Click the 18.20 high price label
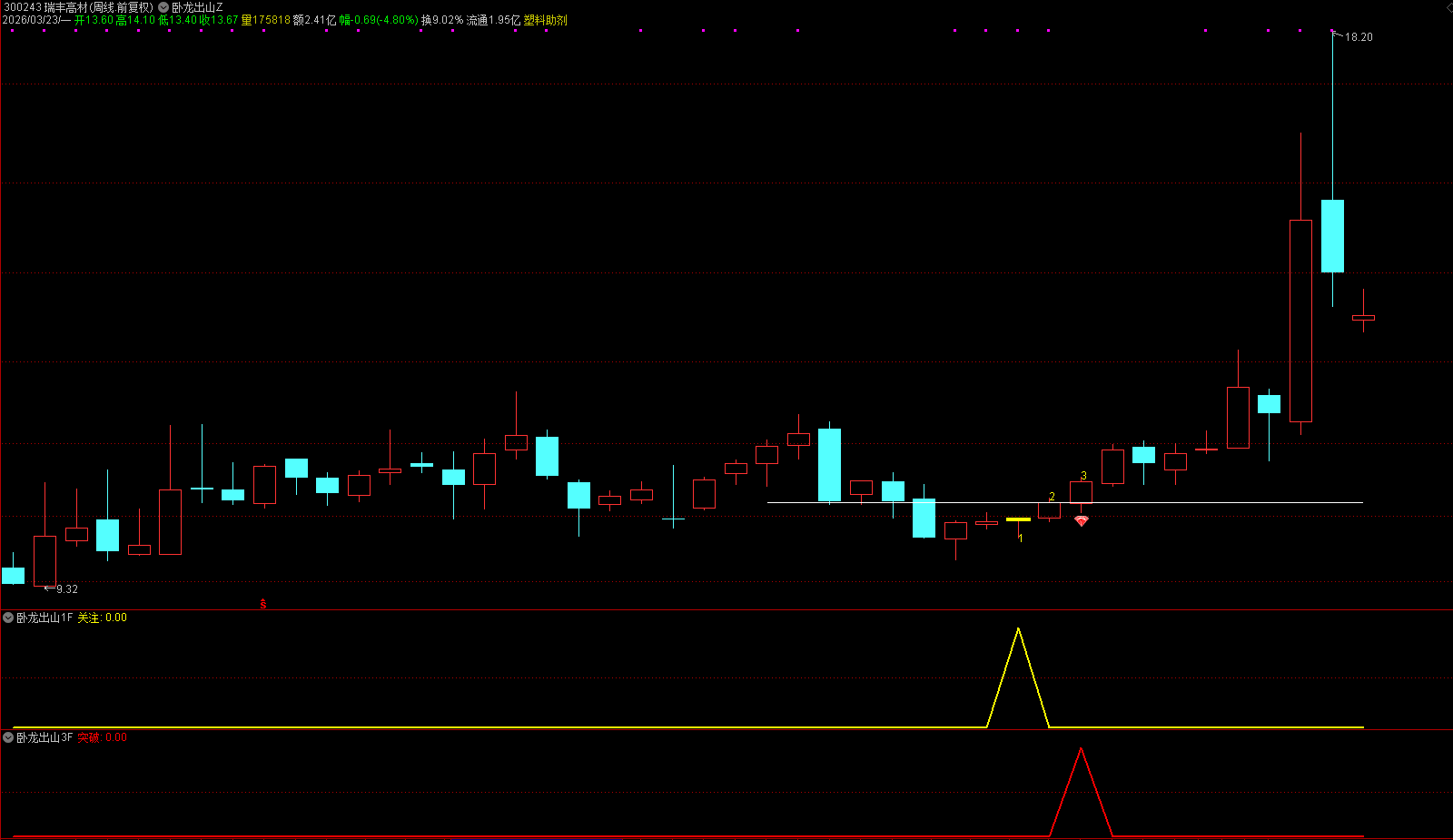This screenshot has width=1453, height=840. (1358, 37)
